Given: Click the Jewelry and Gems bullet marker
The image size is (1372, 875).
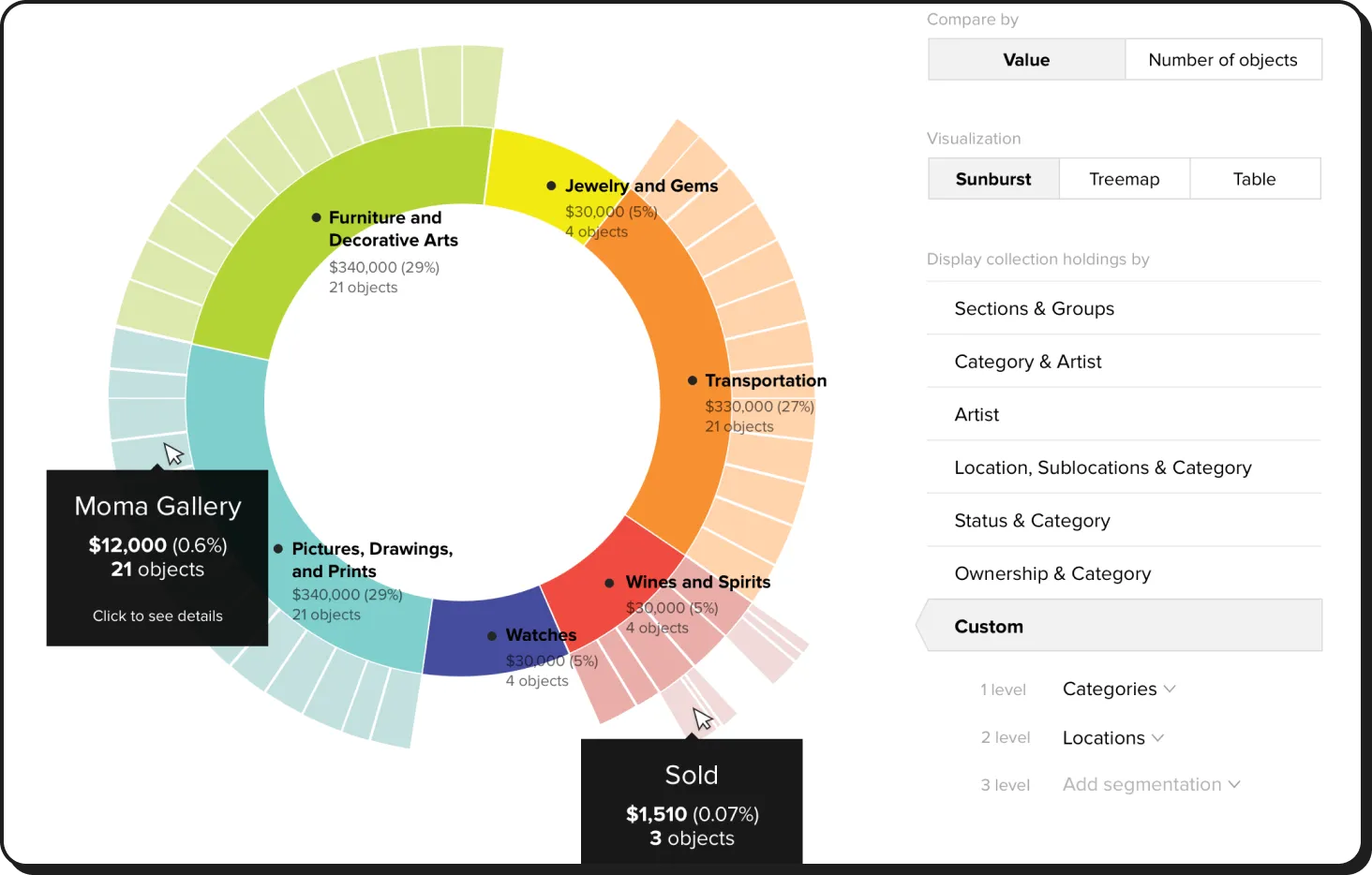Looking at the screenshot, I should (552, 185).
